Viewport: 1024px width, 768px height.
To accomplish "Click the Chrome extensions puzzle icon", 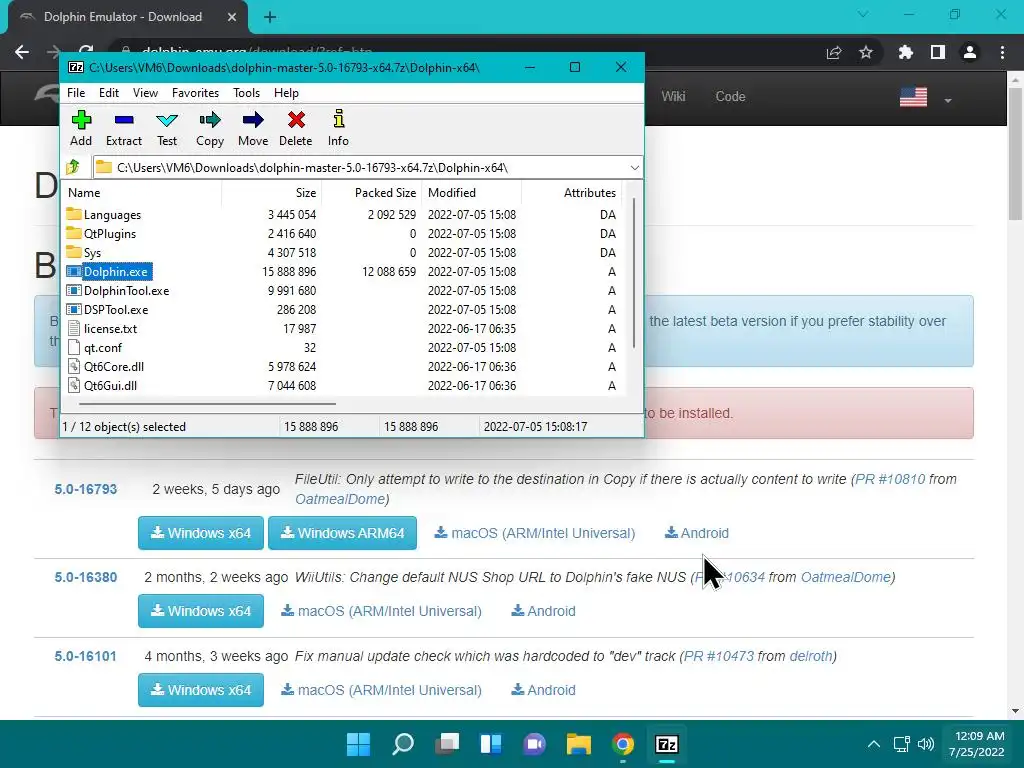I will (905, 52).
